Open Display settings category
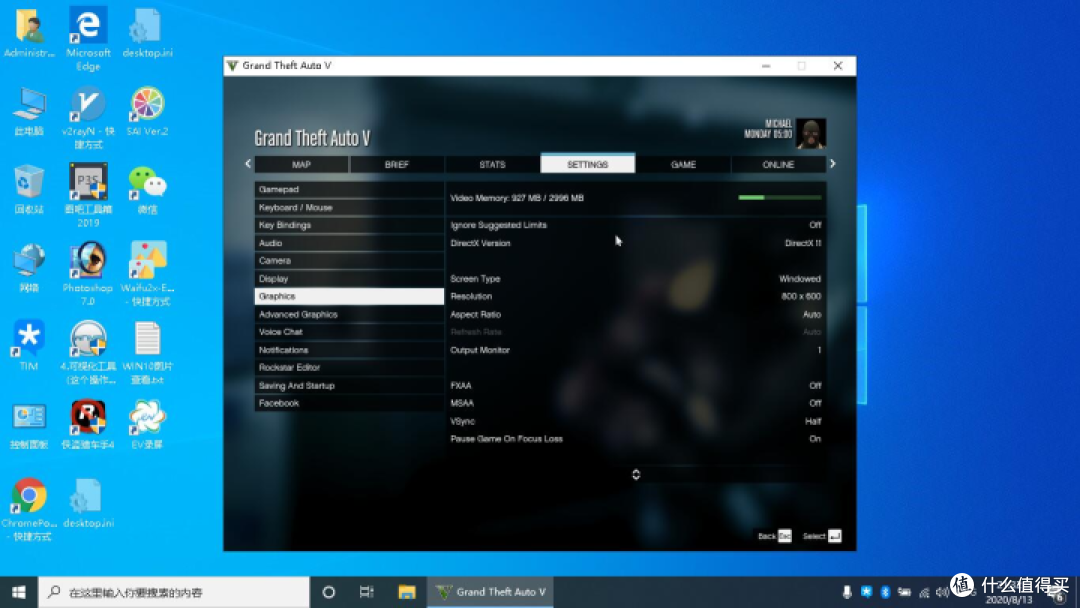The height and width of the screenshot is (608, 1080). 349,279
